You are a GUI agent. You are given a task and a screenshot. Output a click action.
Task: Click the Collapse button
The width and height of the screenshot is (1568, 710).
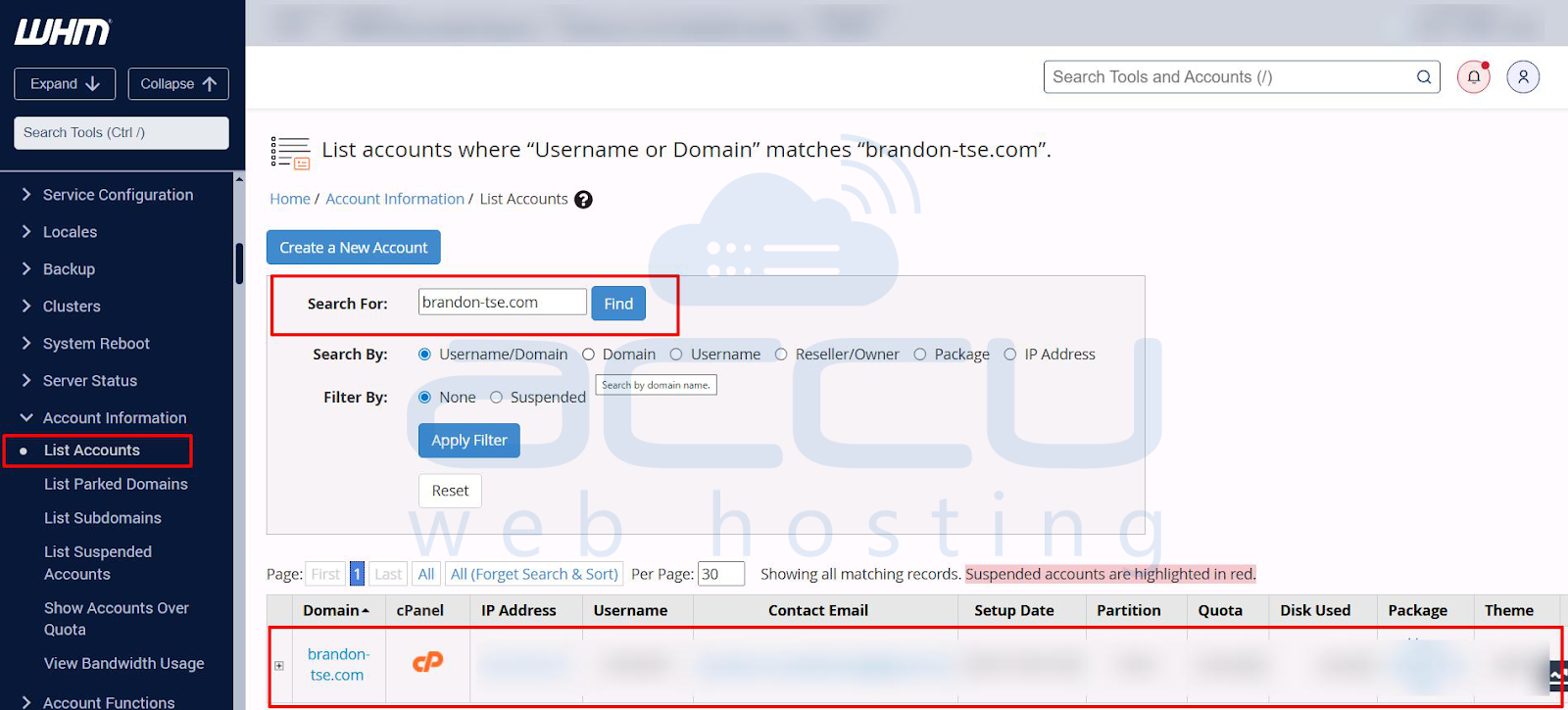178,84
